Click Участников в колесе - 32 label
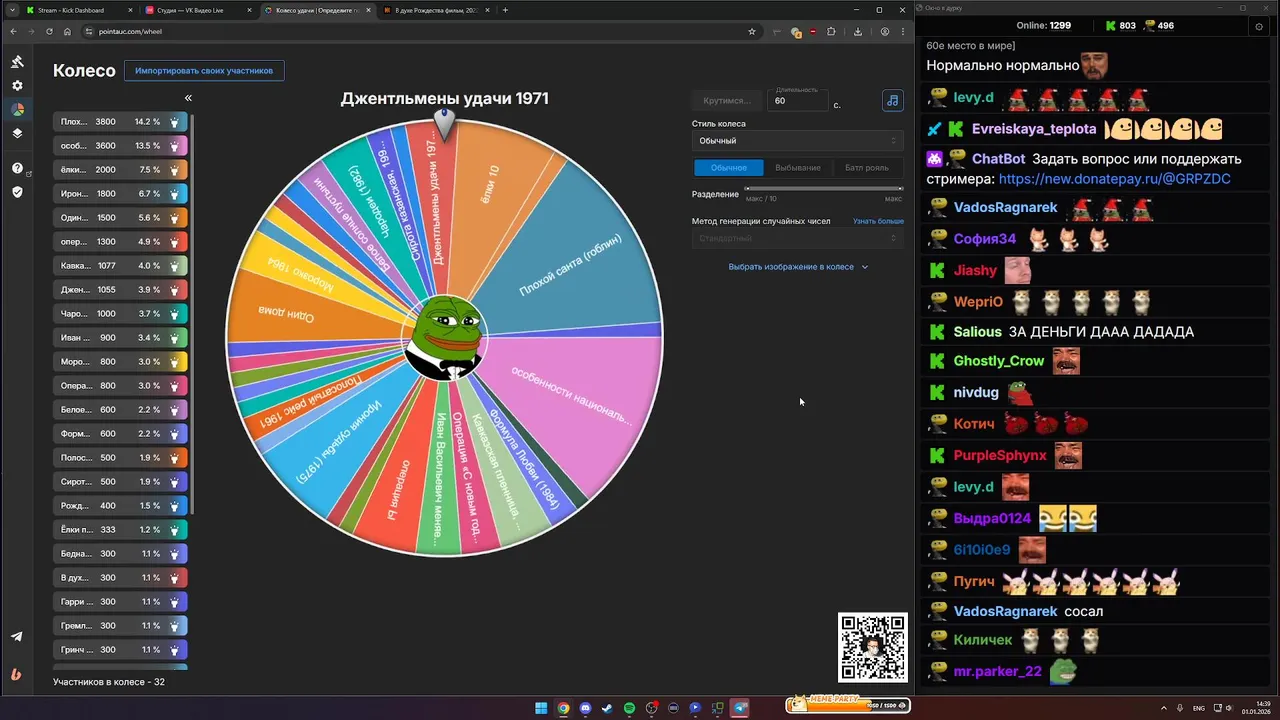The width and height of the screenshot is (1280, 720). point(109,682)
